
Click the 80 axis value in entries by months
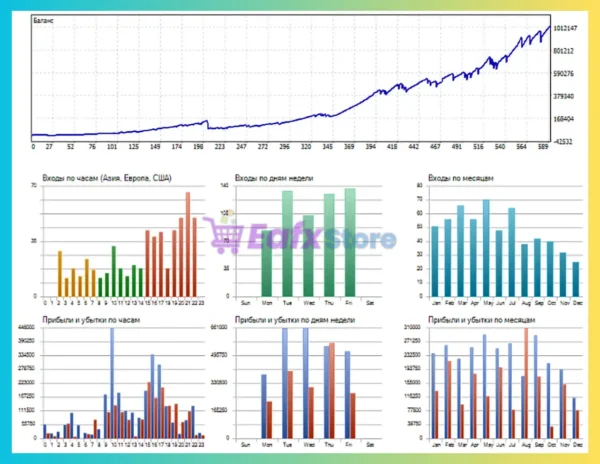(419, 186)
